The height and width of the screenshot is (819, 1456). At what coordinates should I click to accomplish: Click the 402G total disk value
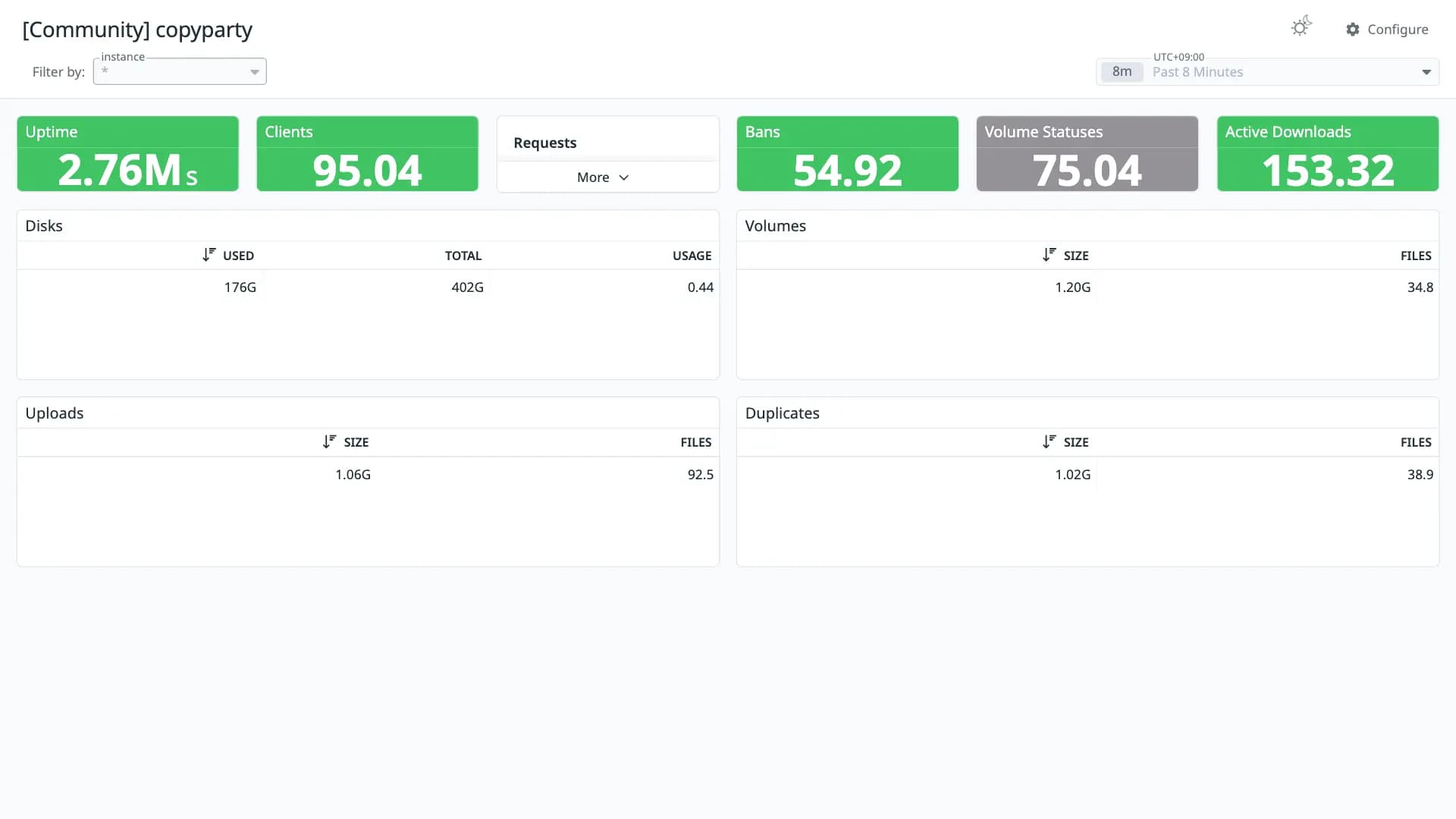[467, 287]
